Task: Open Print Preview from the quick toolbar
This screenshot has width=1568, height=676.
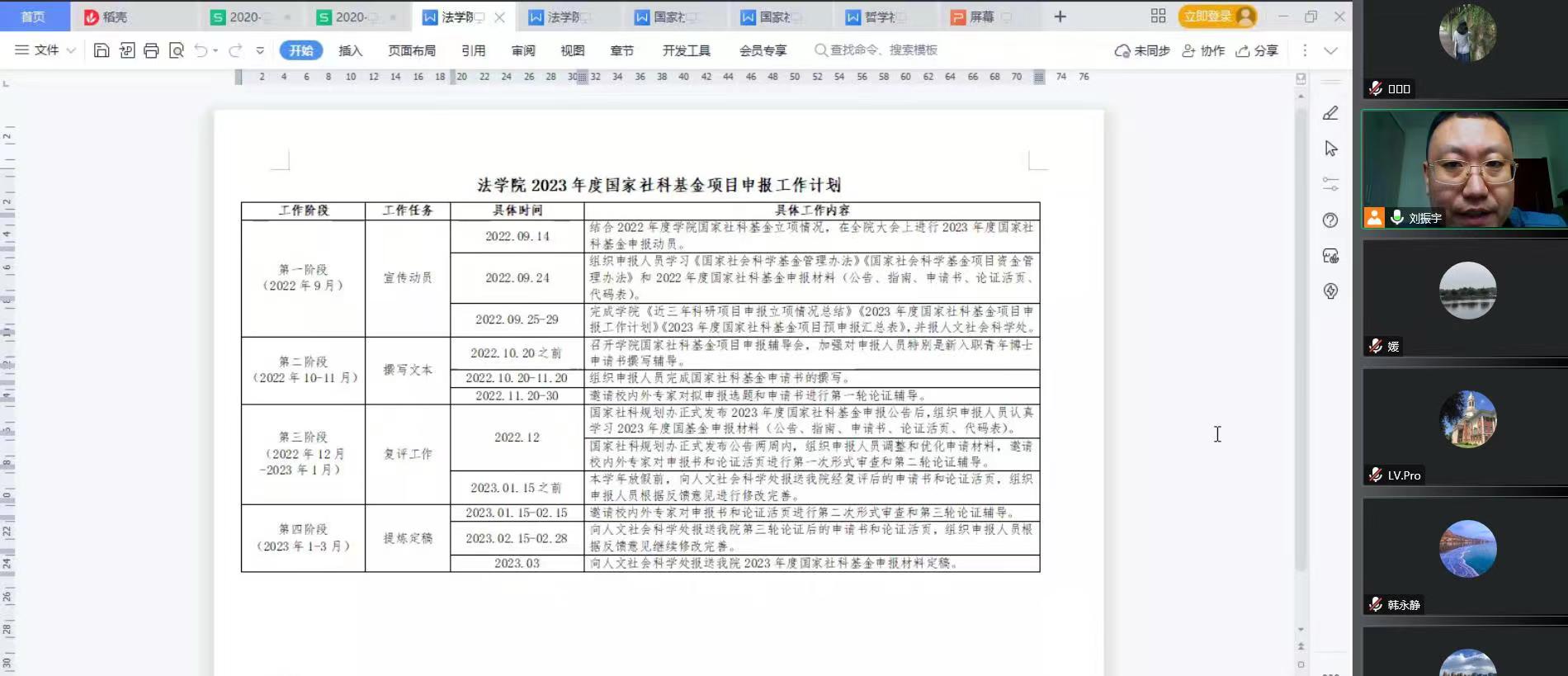Action: click(x=176, y=50)
